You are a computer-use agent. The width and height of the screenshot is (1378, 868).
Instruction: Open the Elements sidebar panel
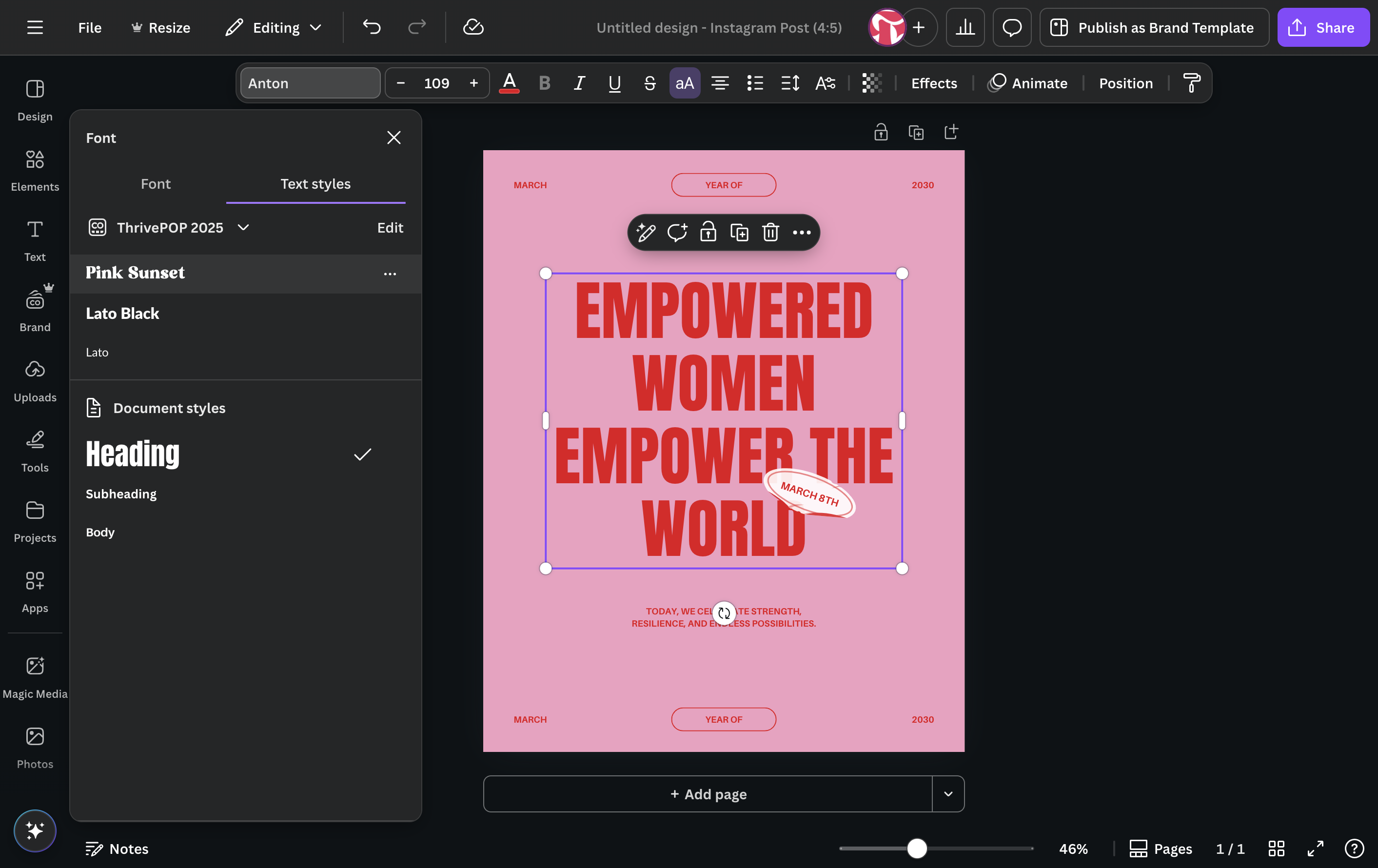coord(35,170)
